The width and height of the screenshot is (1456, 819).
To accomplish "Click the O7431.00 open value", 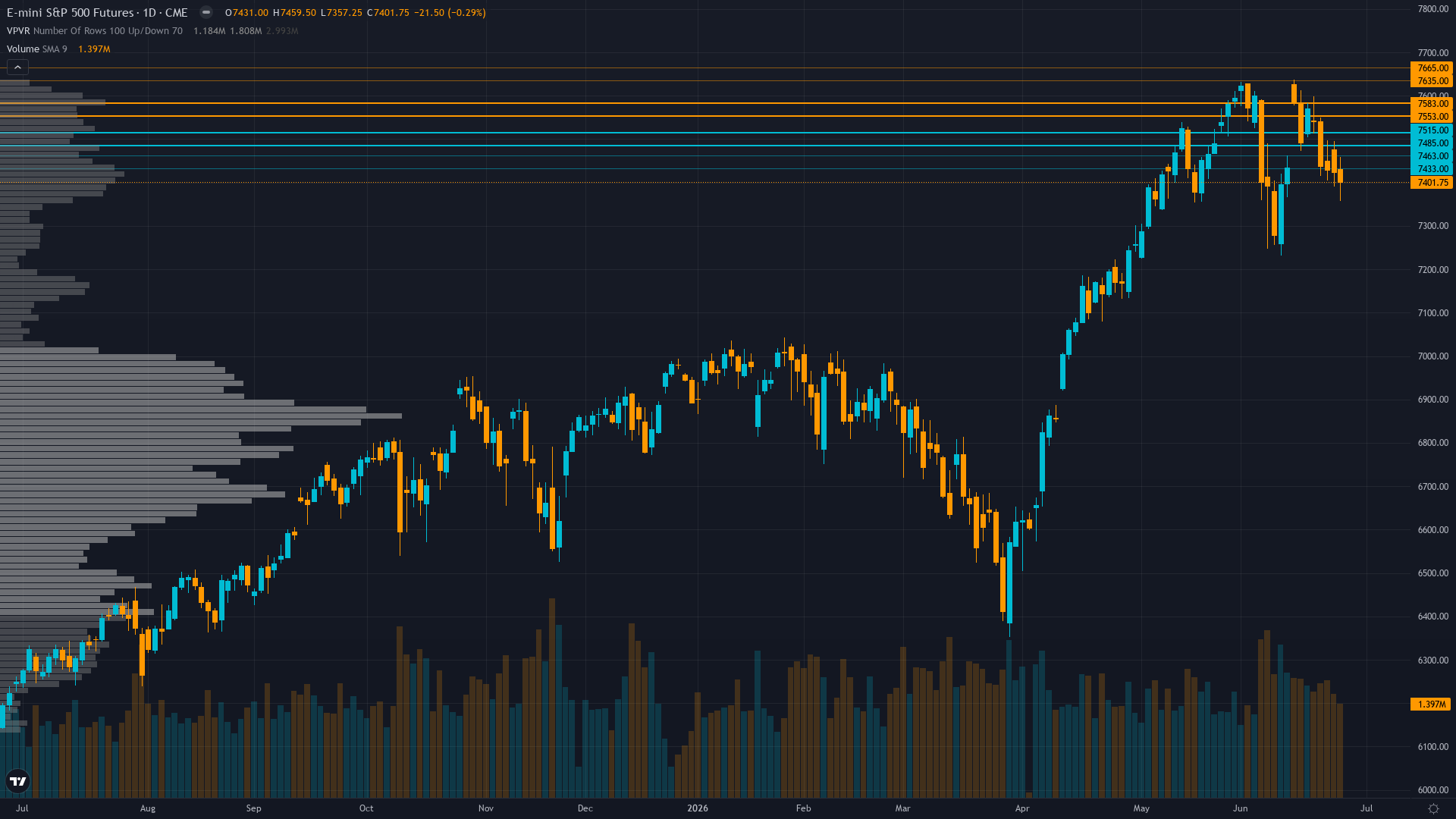I will point(246,13).
